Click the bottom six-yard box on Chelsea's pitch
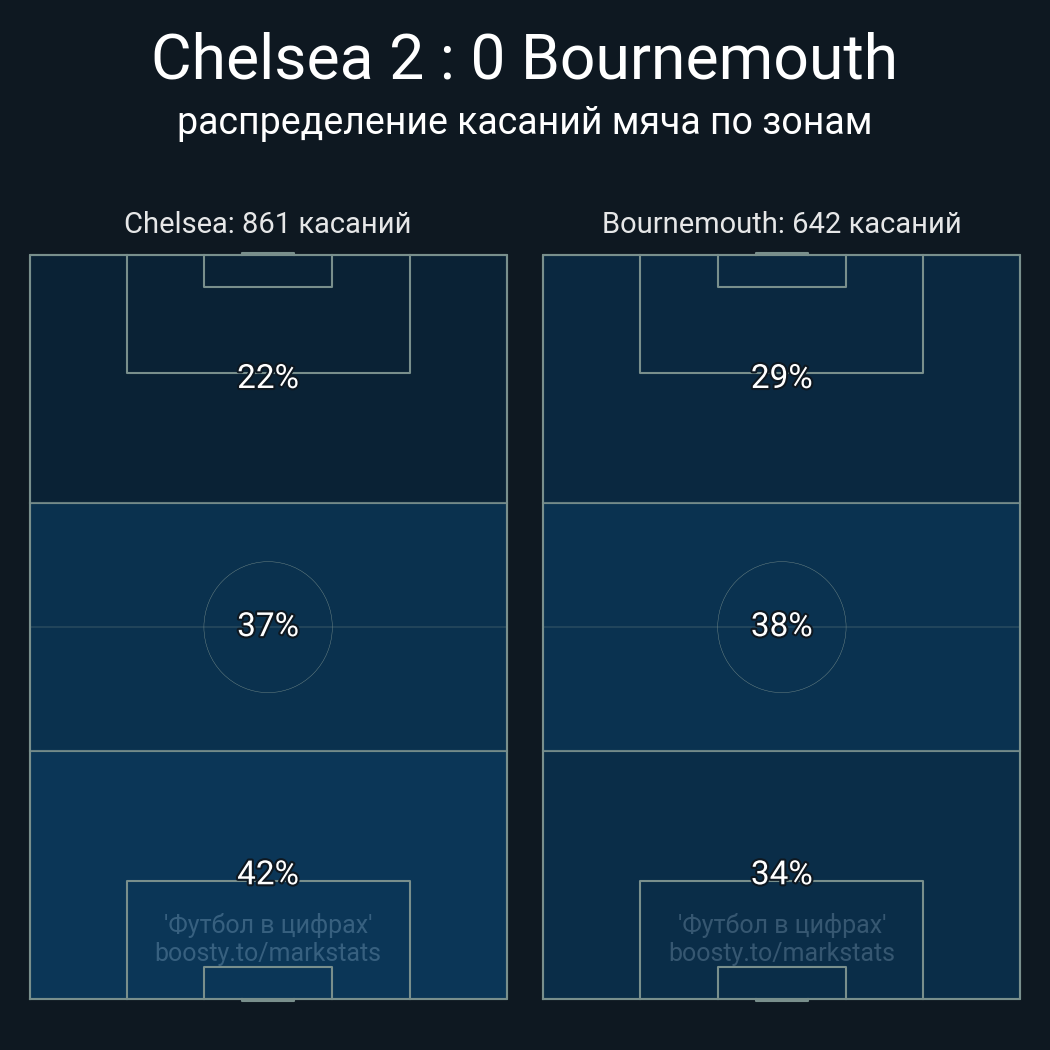Viewport: 1050px width, 1050px height. tap(268, 983)
